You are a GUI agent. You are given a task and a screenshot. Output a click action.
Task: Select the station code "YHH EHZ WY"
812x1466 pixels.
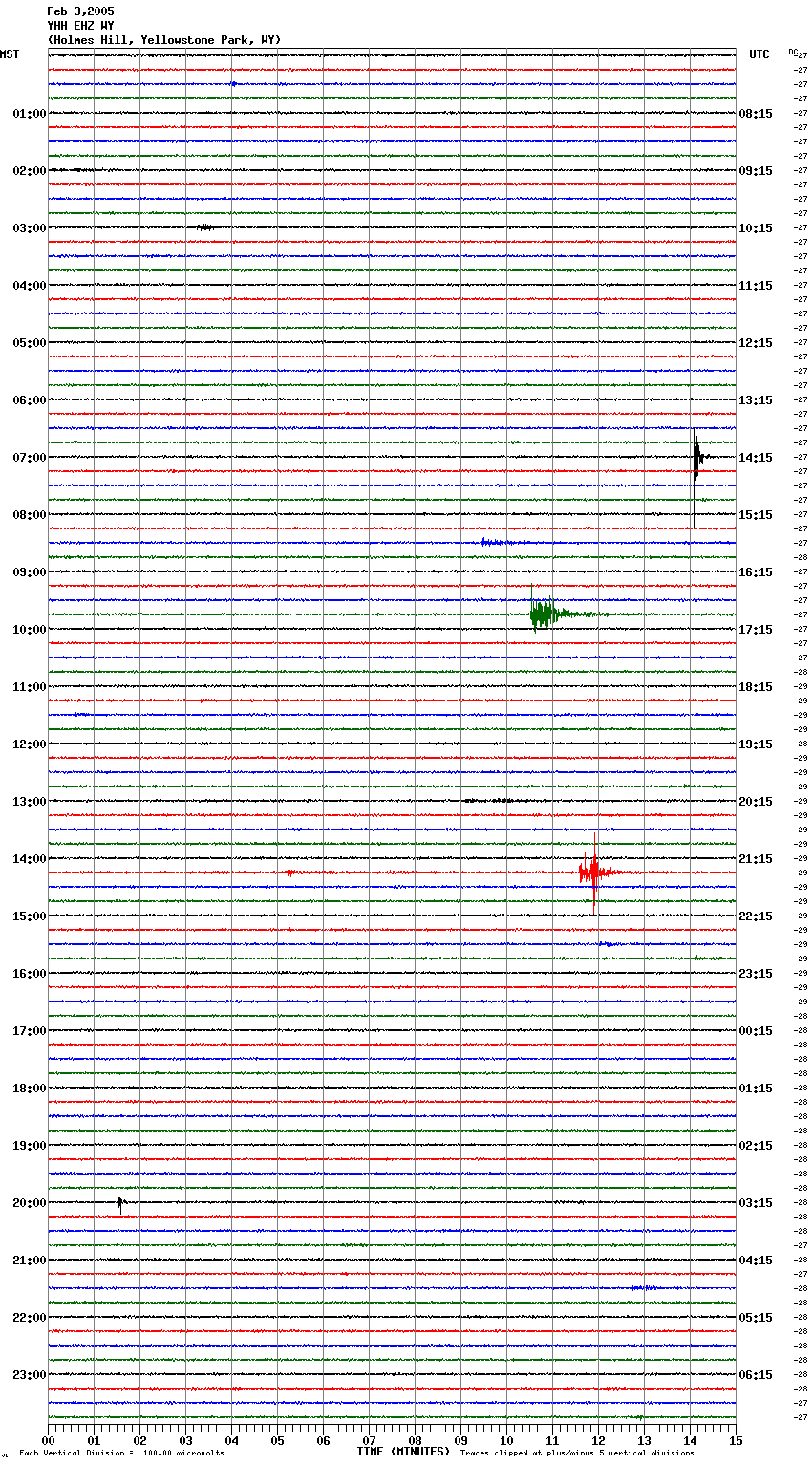80,26
